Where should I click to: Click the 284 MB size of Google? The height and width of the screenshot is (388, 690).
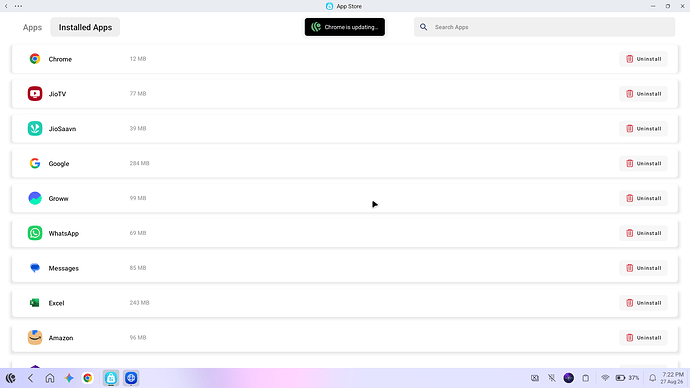pos(139,163)
